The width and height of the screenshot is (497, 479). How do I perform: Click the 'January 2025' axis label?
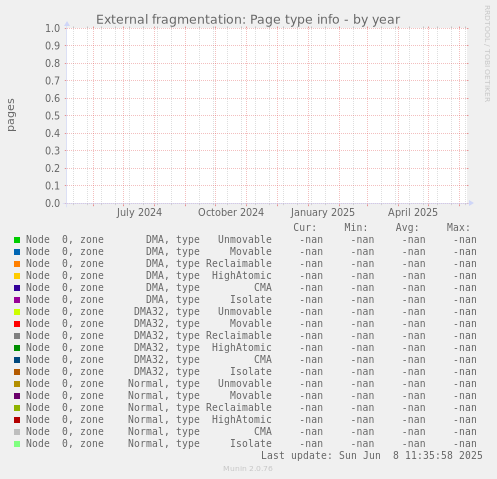click(323, 212)
